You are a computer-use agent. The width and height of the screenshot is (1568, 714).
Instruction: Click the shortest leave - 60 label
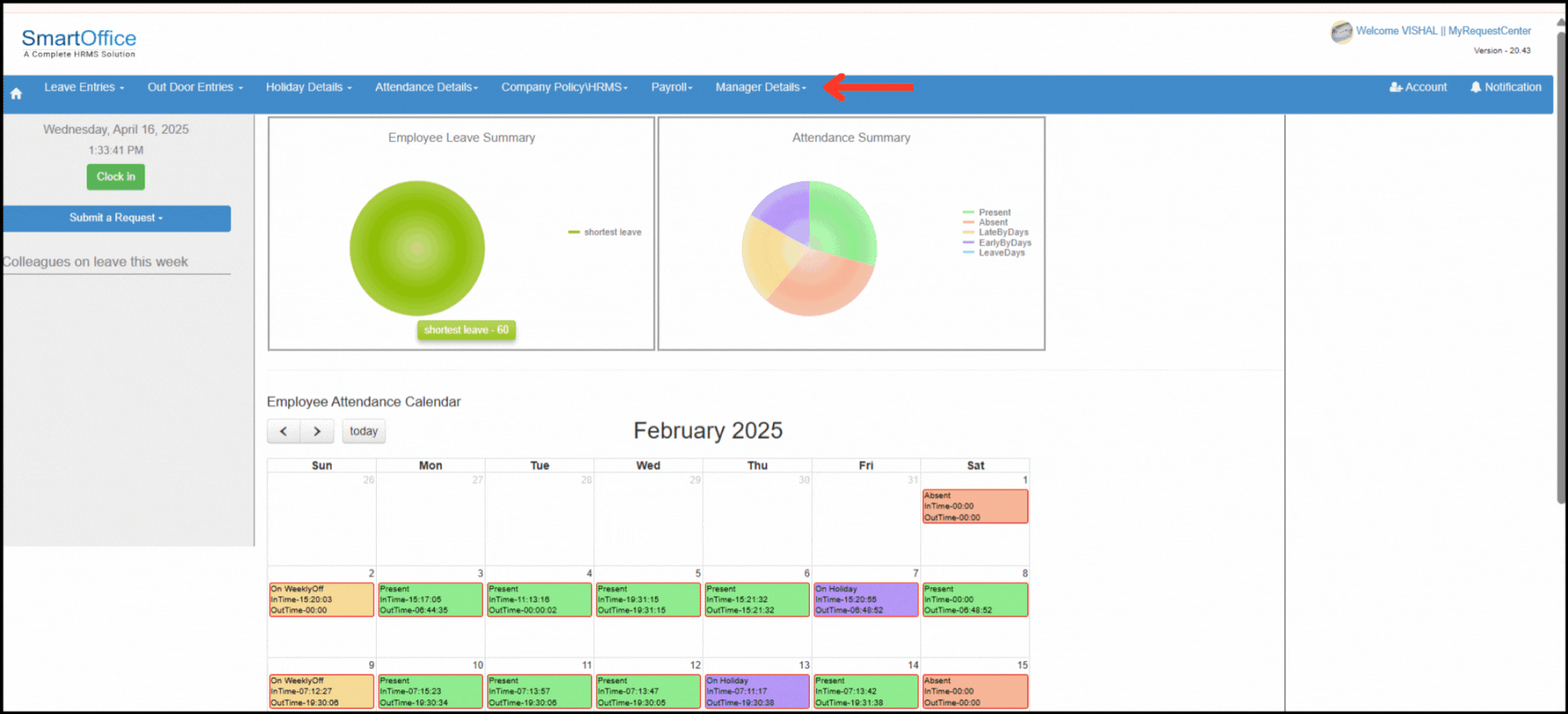(467, 330)
